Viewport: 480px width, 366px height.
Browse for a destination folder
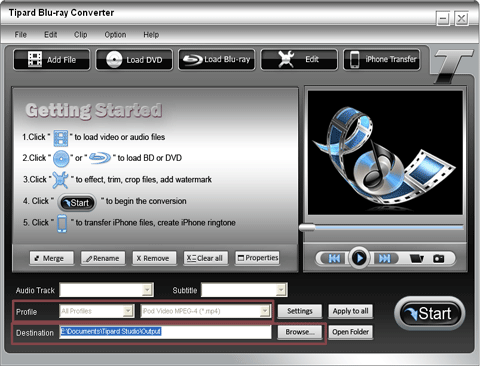(300, 332)
